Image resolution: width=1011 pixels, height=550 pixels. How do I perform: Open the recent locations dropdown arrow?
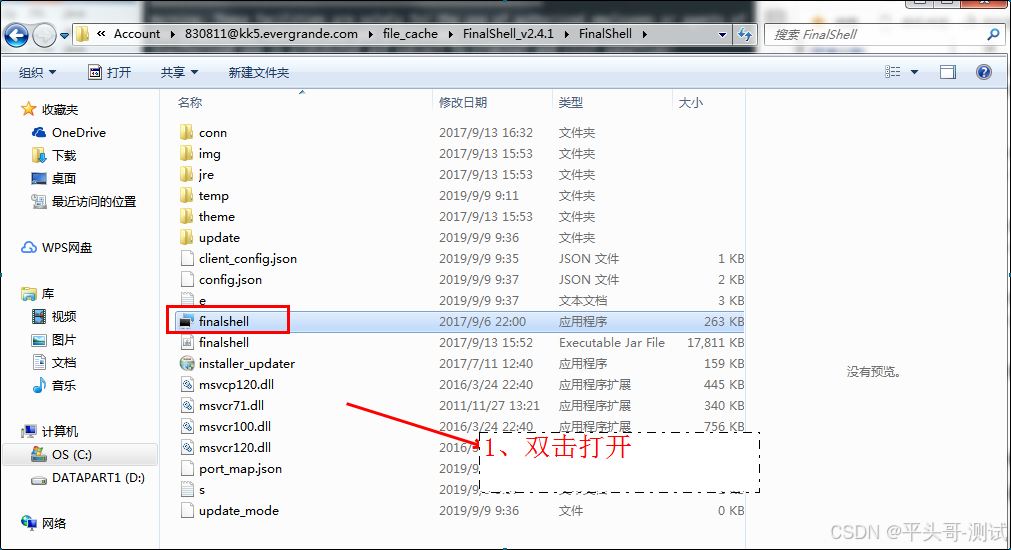click(x=64, y=35)
